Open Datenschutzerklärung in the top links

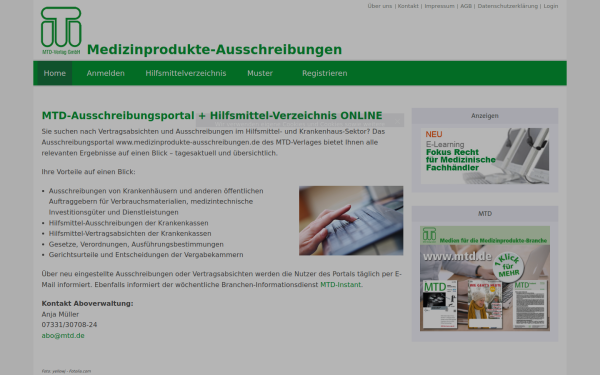pyautogui.click(x=507, y=6)
